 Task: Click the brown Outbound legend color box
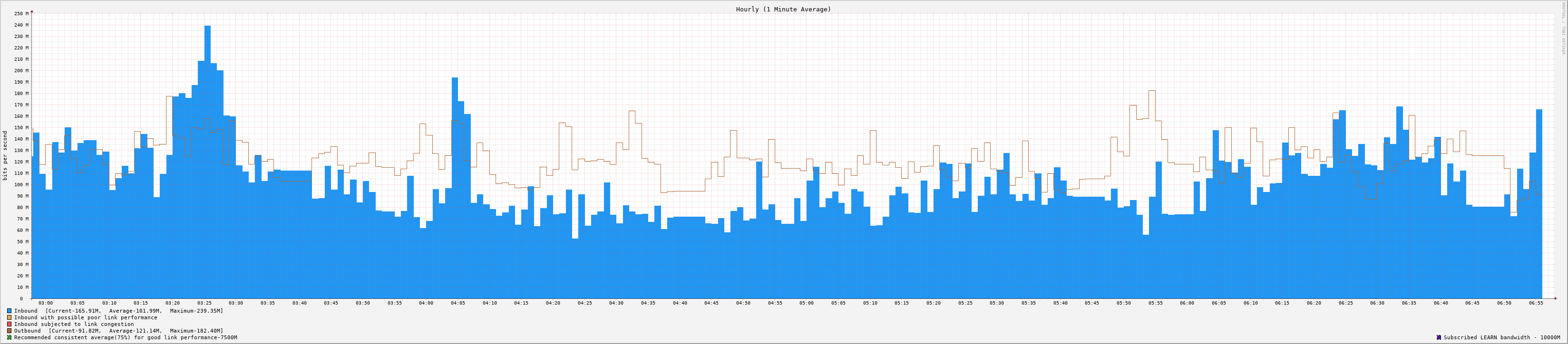pos(9,331)
